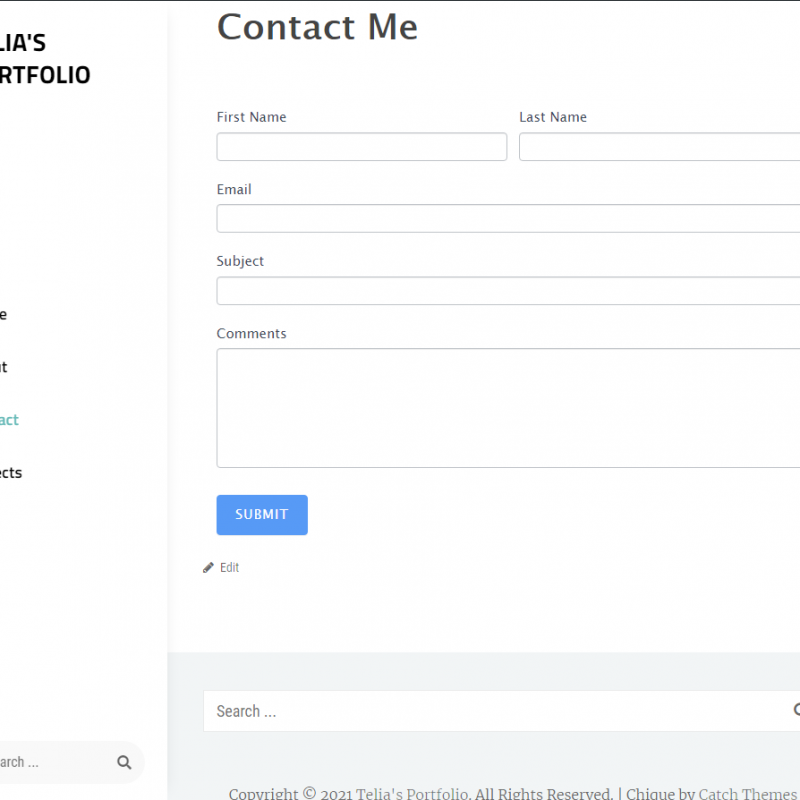The height and width of the screenshot is (800, 800).
Task: Open the Edit link under the contact form
Action: coord(229,567)
